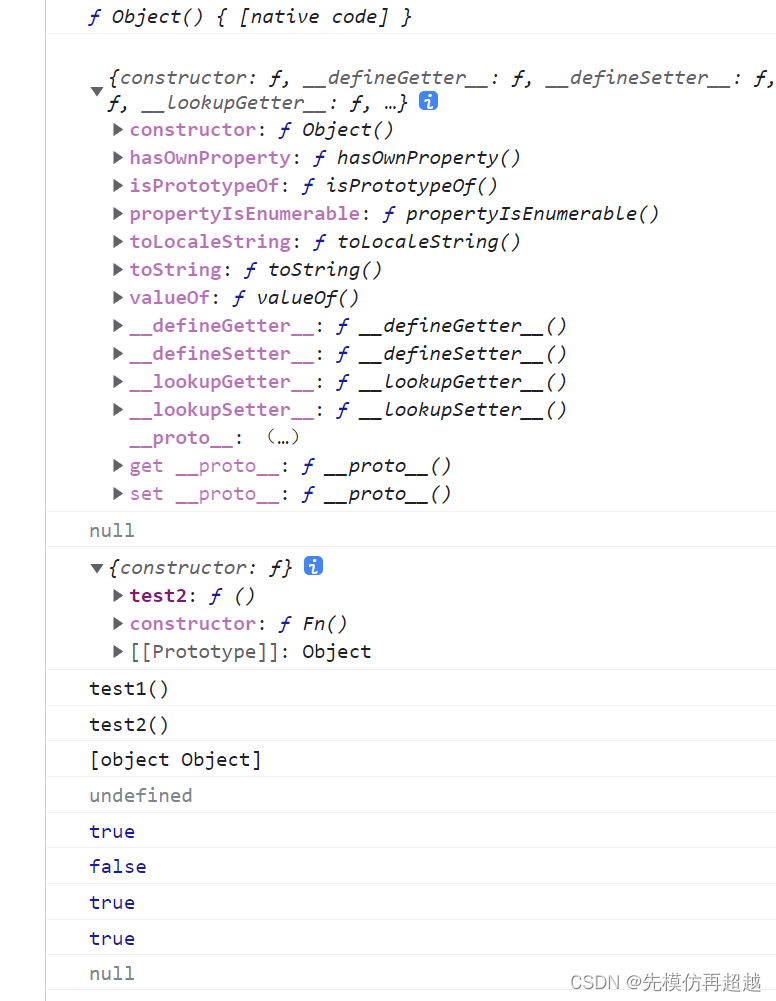Expand test2: f () property
This screenshot has width=776, height=1001.
tap(117, 596)
